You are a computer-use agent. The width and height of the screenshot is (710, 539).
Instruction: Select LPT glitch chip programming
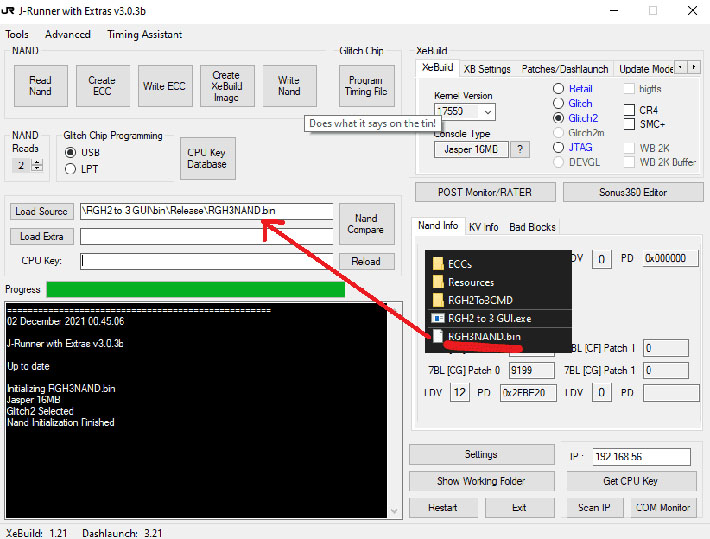70,169
